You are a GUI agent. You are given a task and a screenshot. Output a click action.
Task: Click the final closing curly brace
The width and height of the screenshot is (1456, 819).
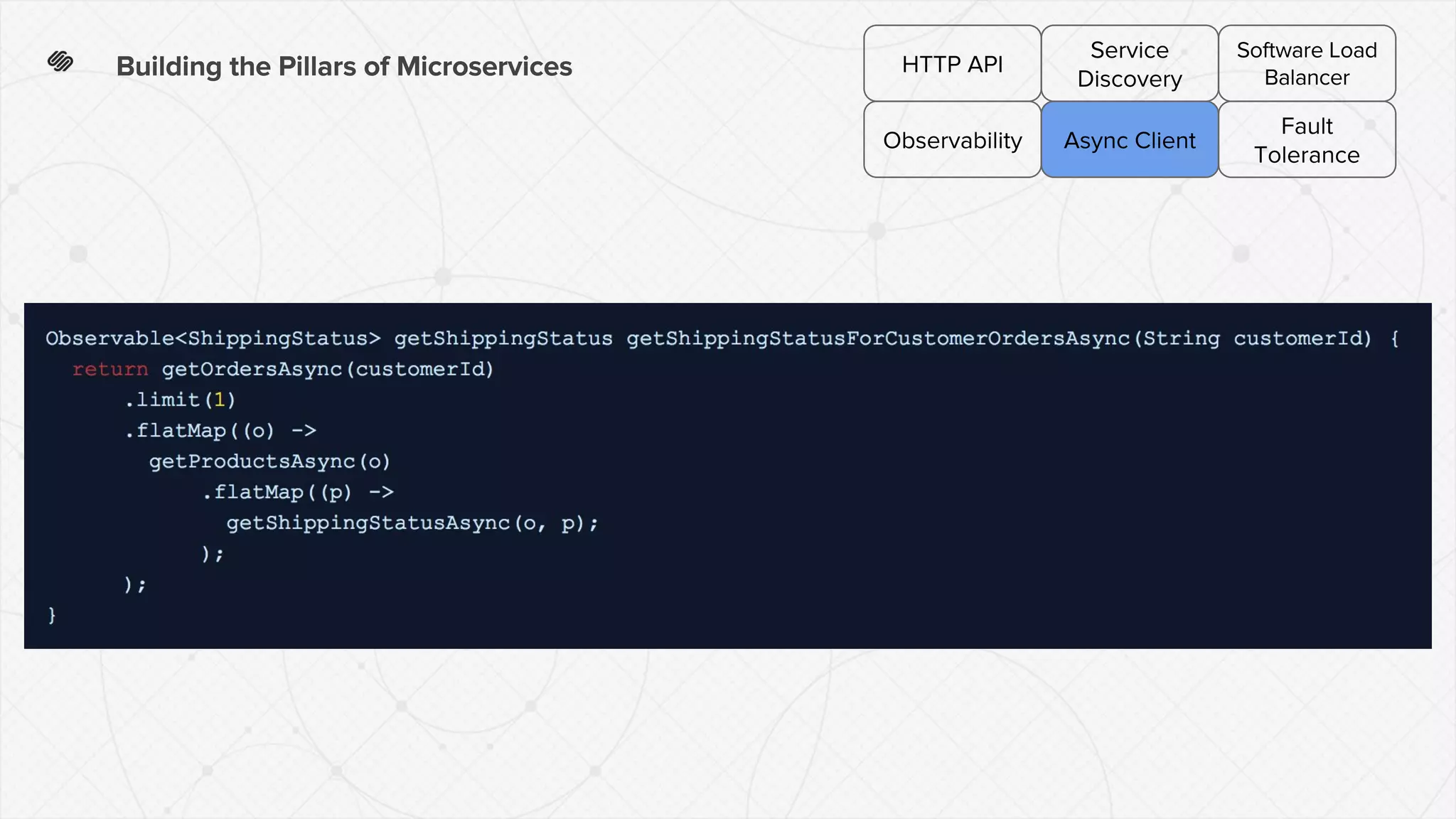click(52, 614)
